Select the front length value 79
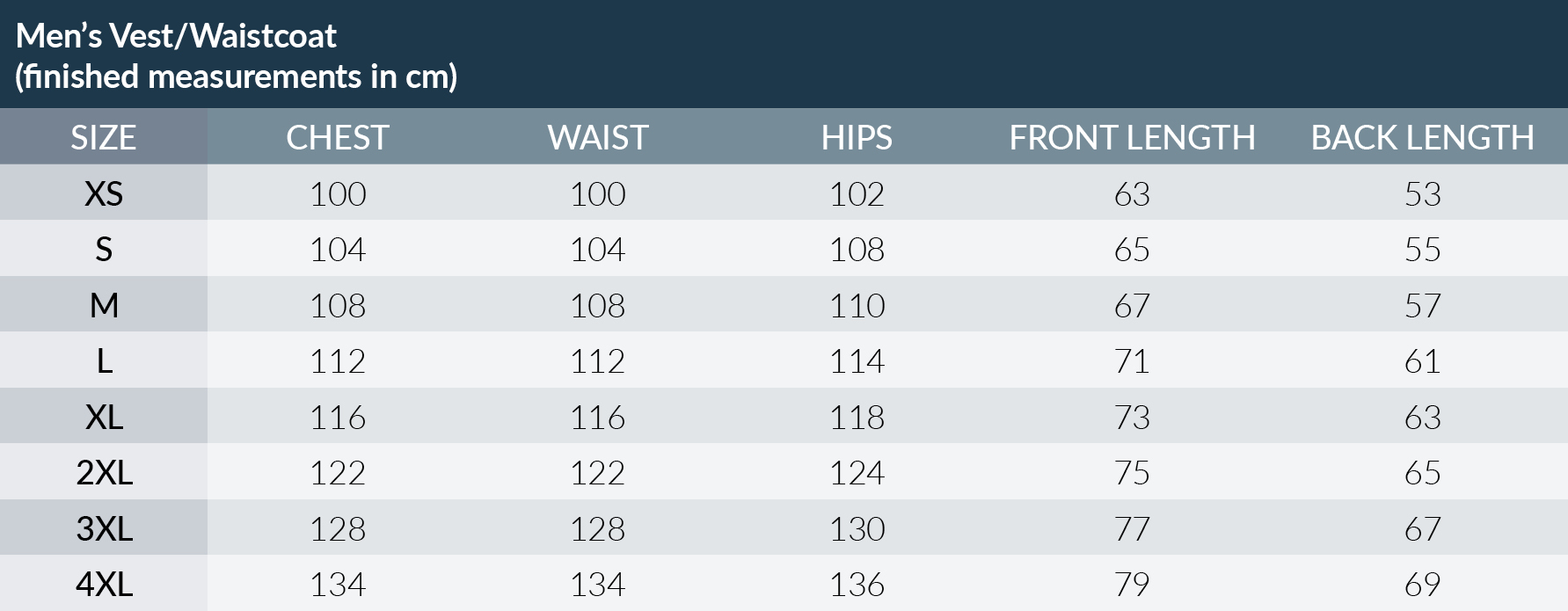The width and height of the screenshot is (1568, 611). pos(1132,585)
